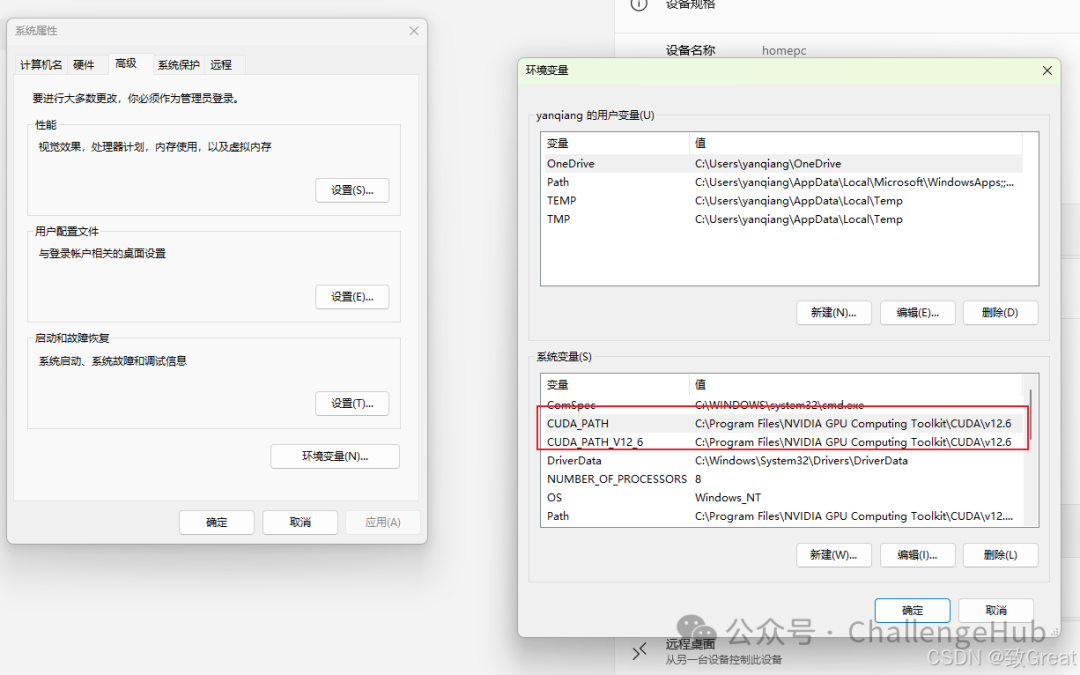1080x675 pixels.
Task: Create a new user variable with 新建(N)...
Action: (833, 313)
